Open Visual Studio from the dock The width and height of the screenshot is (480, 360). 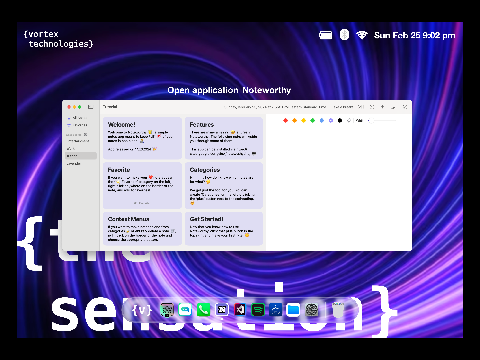pos(240,310)
